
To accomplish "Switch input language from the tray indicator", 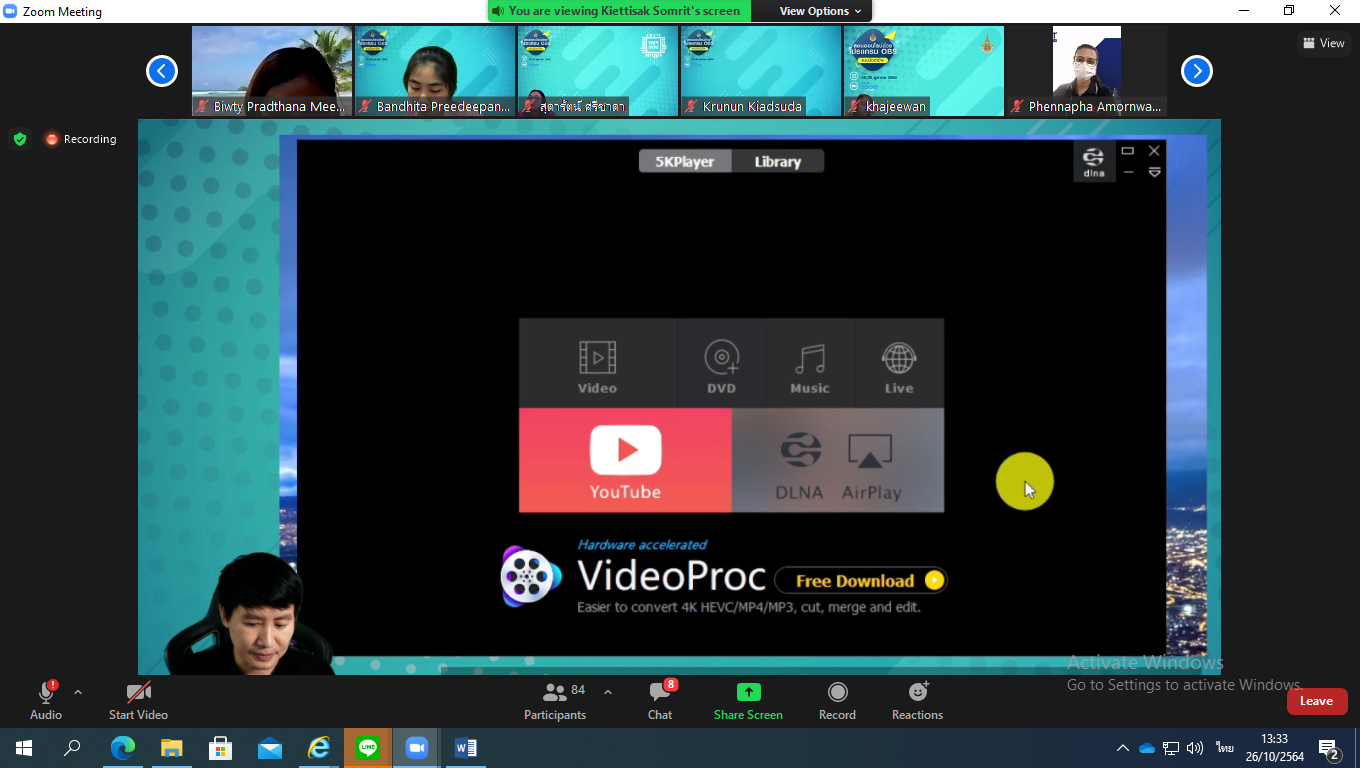I will pos(1224,748).
